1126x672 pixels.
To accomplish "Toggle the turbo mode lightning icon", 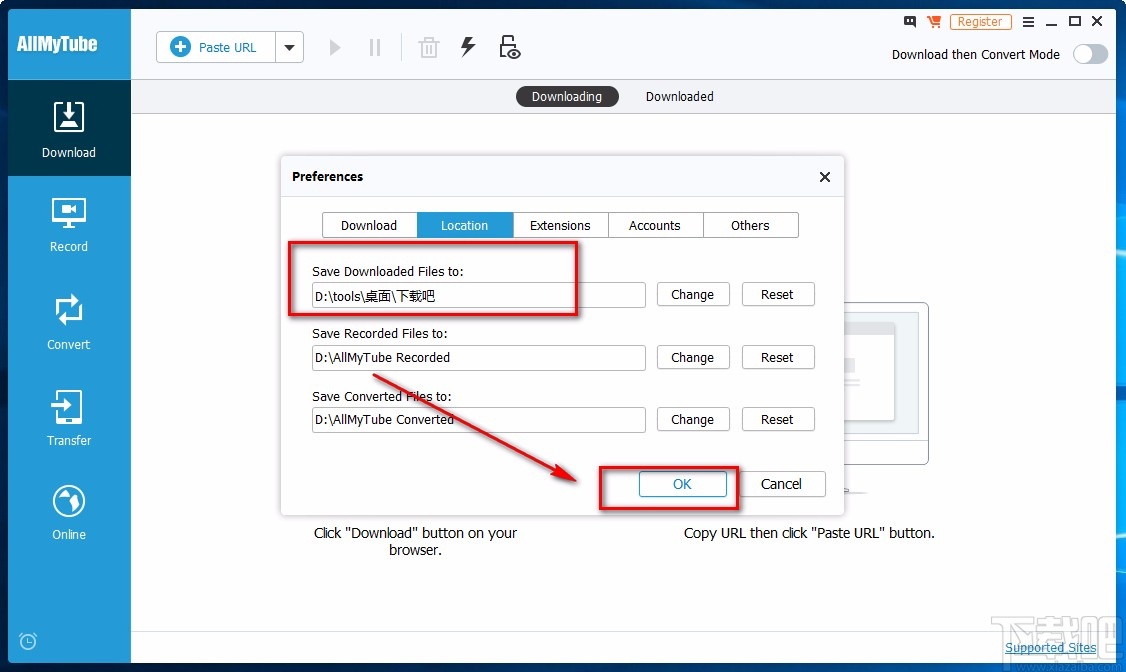I will click(468, 47).
